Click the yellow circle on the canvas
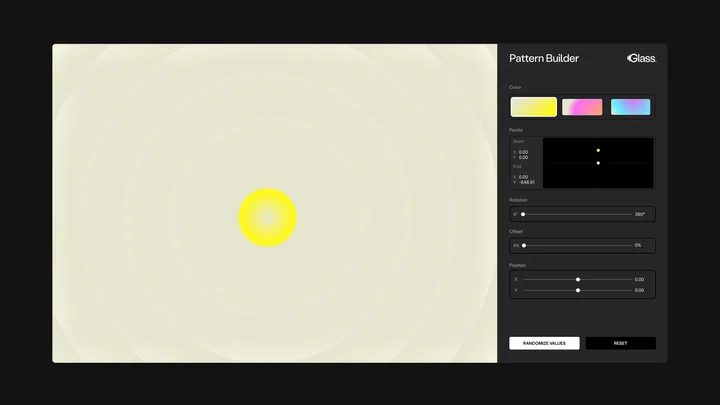 point(267,217)
